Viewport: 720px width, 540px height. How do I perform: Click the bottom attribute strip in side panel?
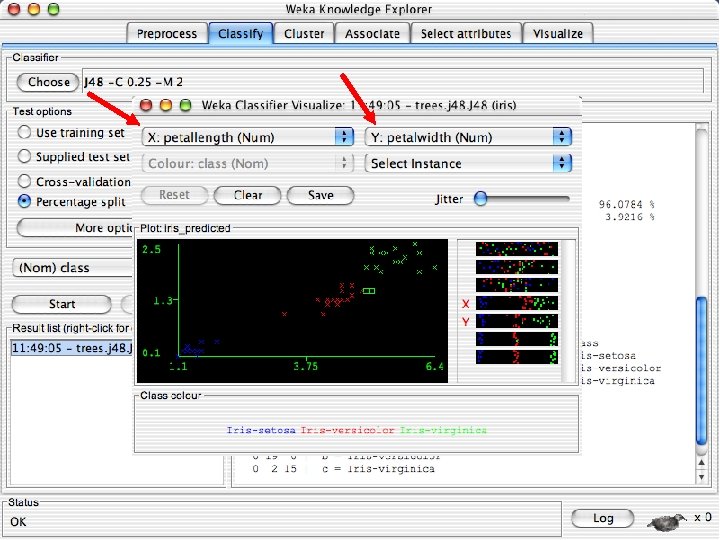tap(517, 357)
